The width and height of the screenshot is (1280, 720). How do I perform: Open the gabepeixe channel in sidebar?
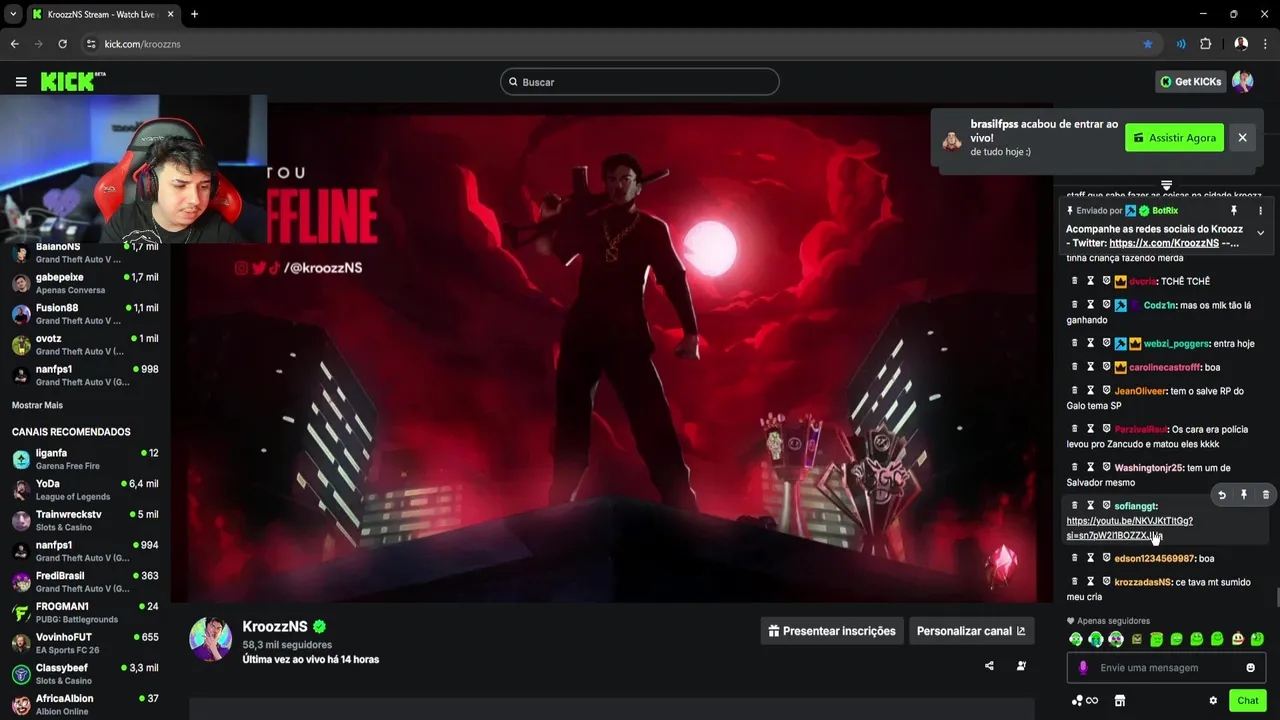[x=85, y=283]
